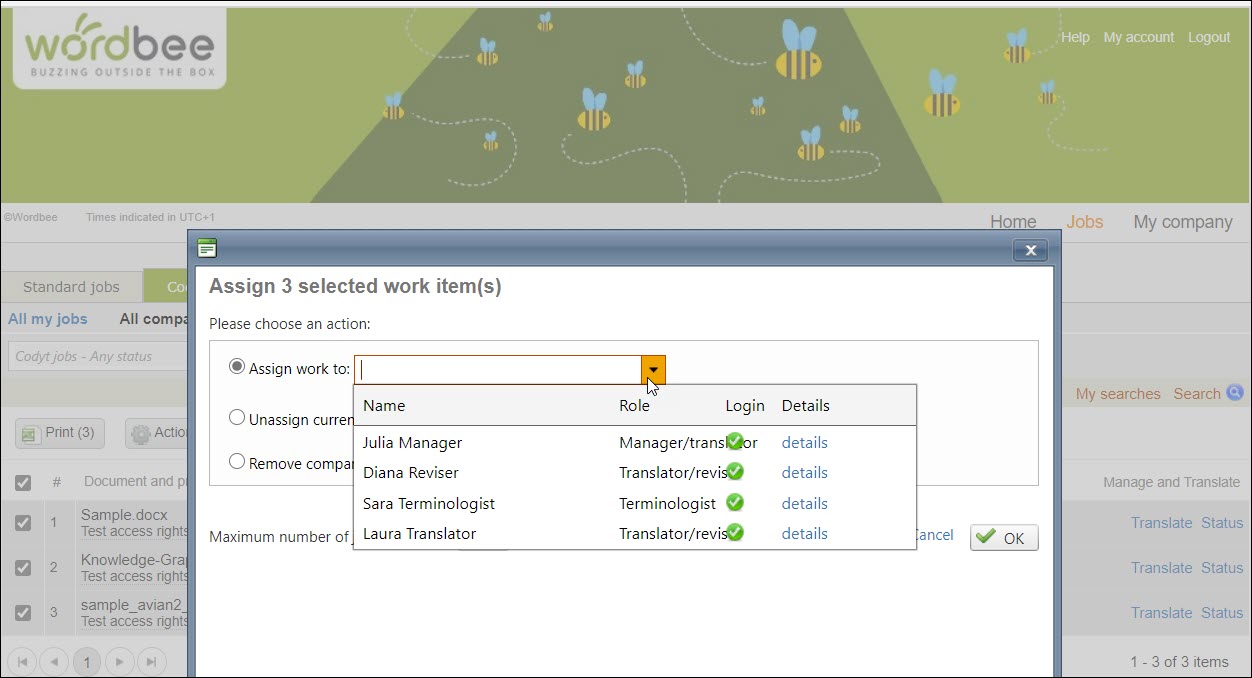Choose Laura Translator from the list
The image size is (1252, 678).
[419, 533]
